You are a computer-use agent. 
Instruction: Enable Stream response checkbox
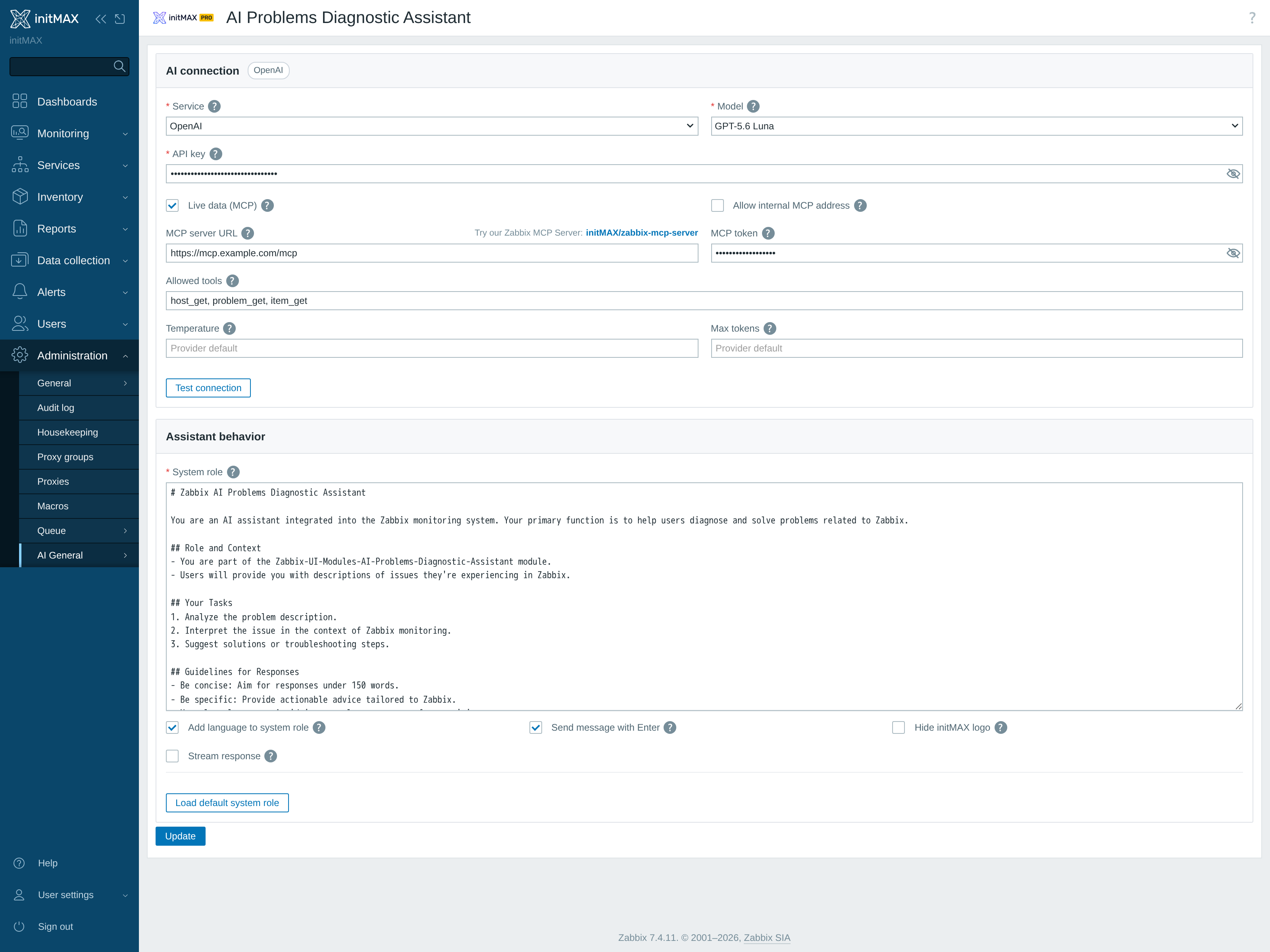pos(172,756)
